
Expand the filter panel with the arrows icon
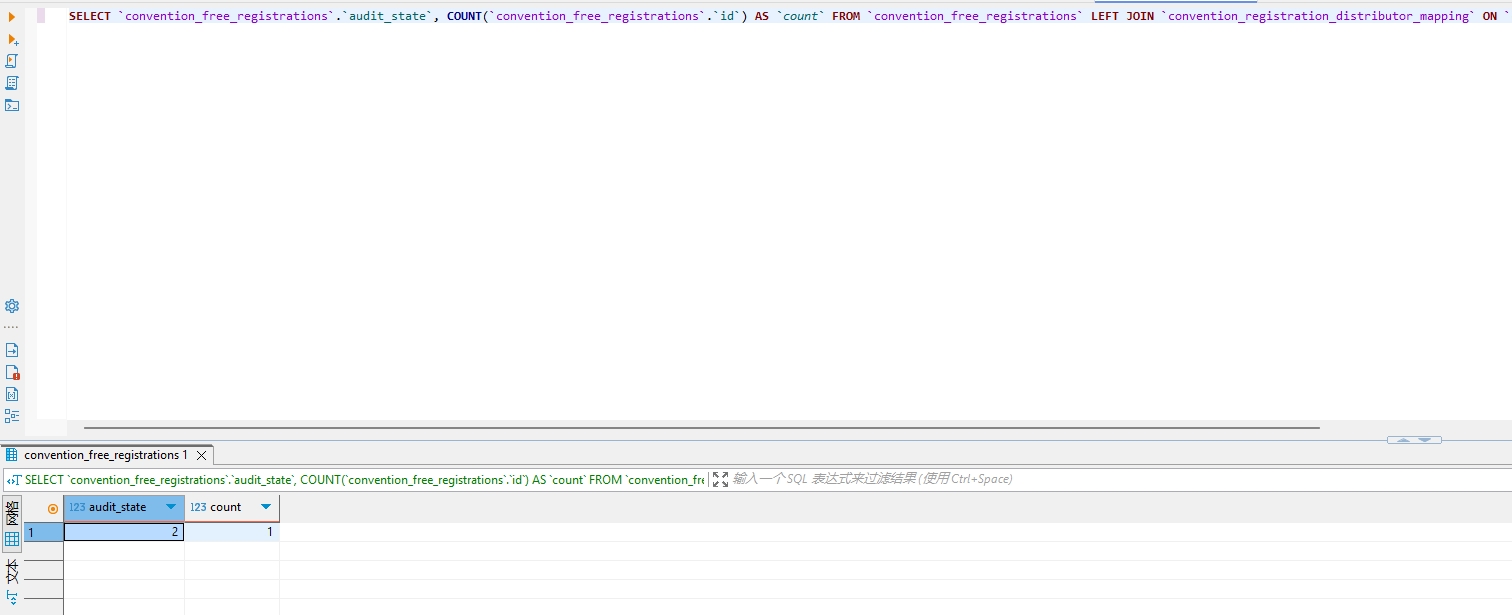[720, 480]
